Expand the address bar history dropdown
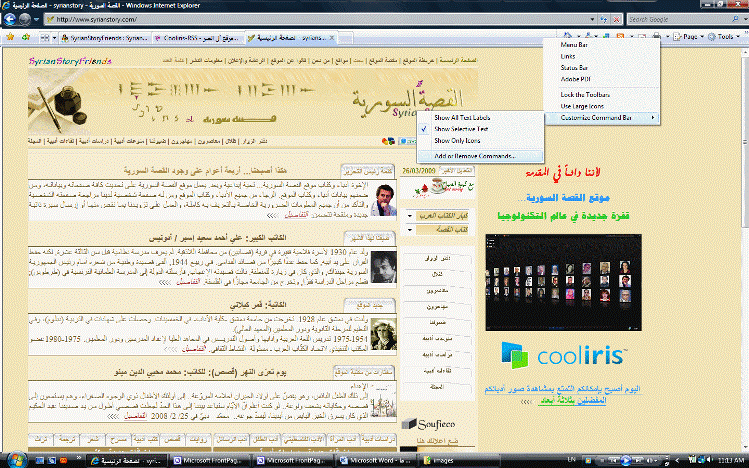 pyautogui.click(x=592, y=20)
